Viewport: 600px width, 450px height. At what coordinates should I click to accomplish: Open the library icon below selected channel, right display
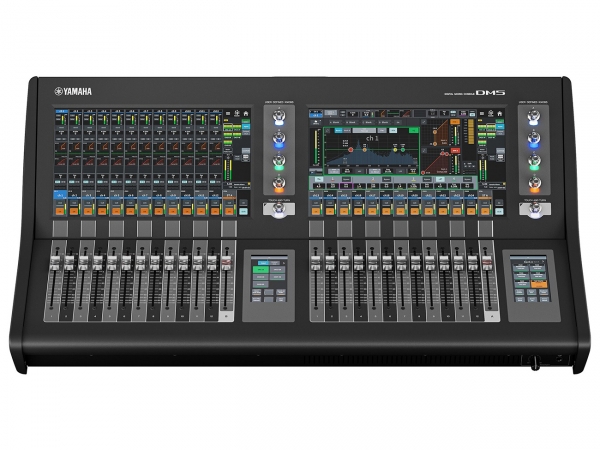316,122
